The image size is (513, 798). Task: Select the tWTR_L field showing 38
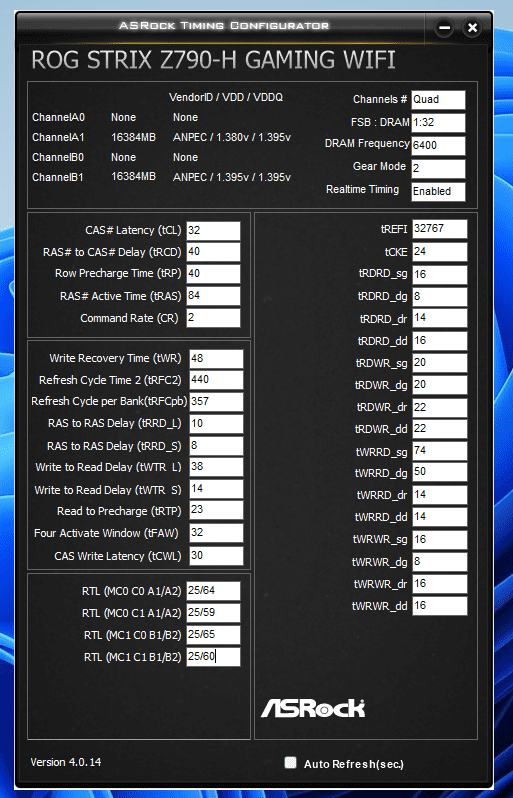point(216,467)
